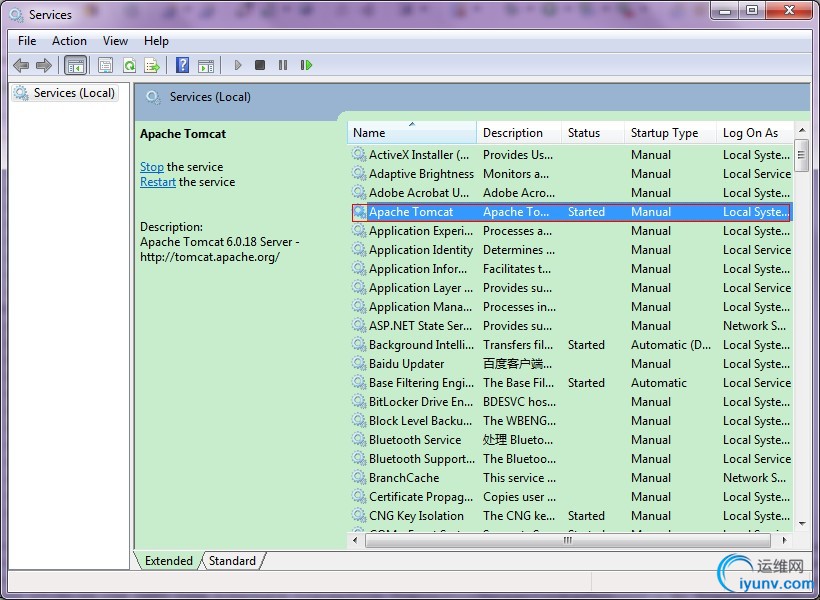This screenshot has height=600, width=820.
Task: Open the Action menu
Action: tap(70, 41)
